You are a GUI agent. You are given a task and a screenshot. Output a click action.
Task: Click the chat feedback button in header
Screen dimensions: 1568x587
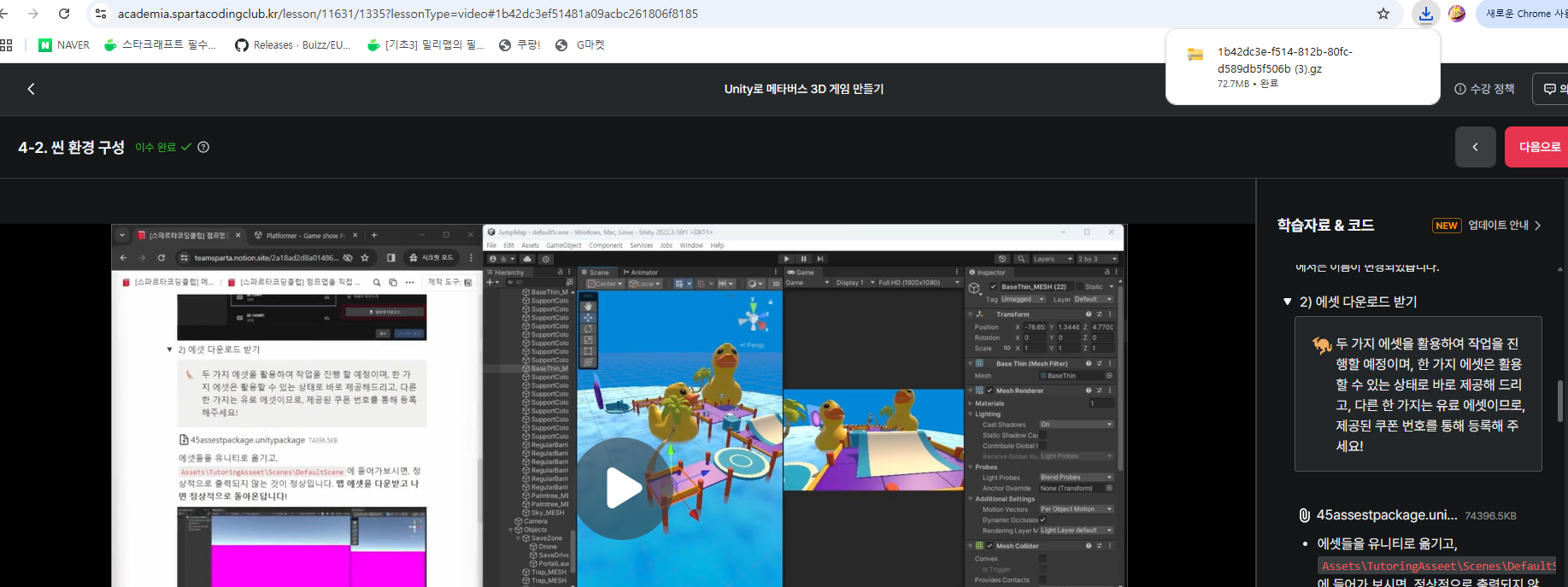[1552, 89]
